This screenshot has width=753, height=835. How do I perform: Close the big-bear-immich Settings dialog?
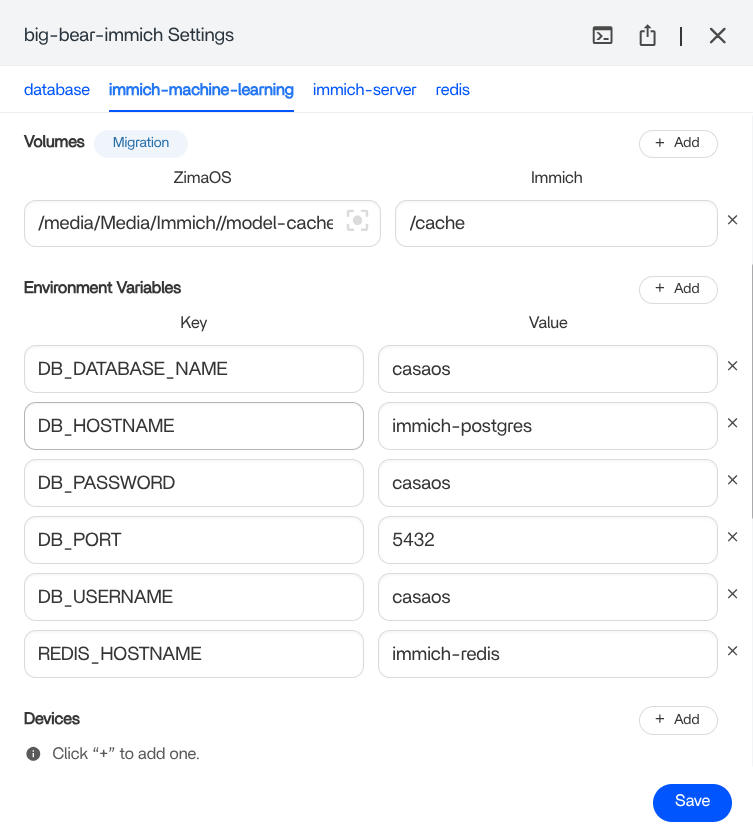(x=717, y=36)
